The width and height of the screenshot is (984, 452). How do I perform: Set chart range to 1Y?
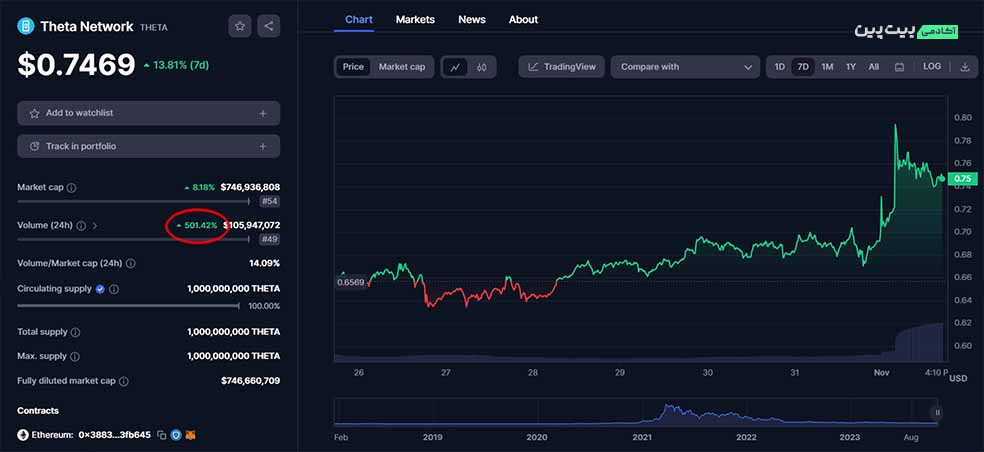[850, 67]
